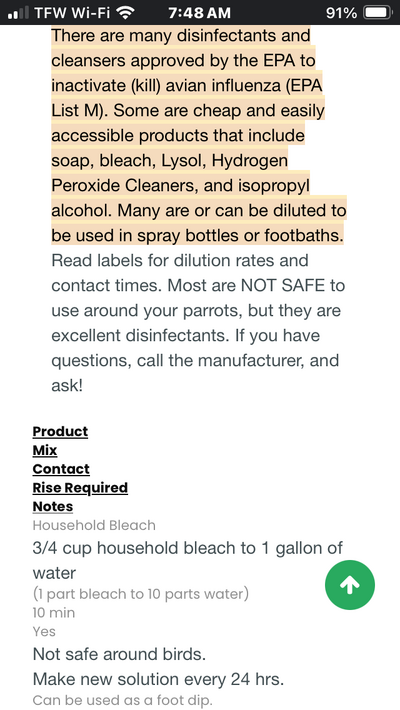This screenshot has width=400, height=710.
Task: Tap the 7:48 AM clock
Action: pos(199,13)
